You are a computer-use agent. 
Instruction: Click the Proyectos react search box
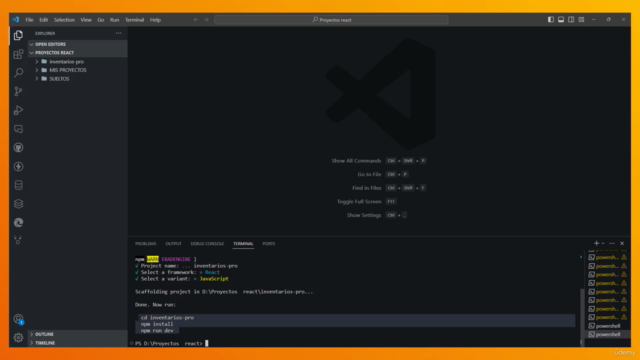pyautogui.click(x=331, y=20)
